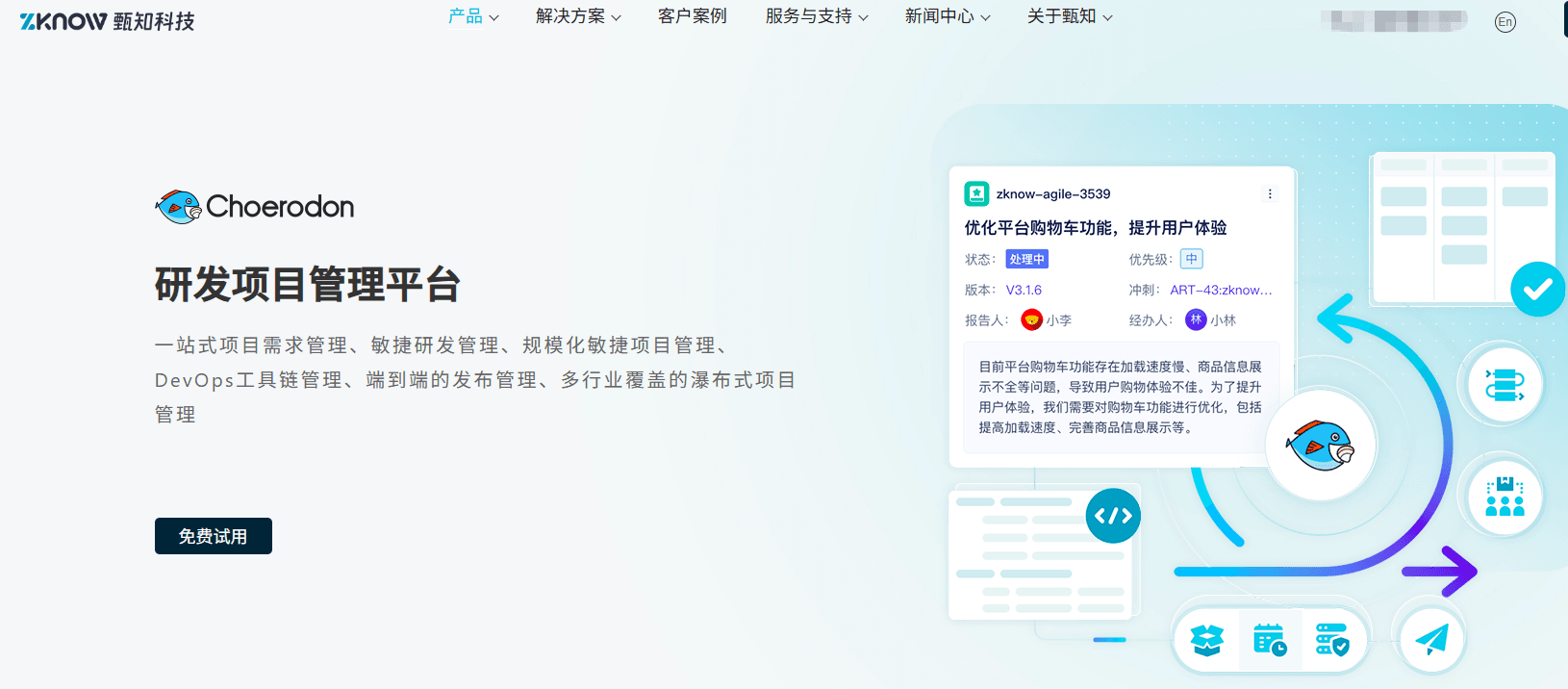Click the server list icon circle
This screenshot has height=689, width=1568.
(x=1505, y=385)
